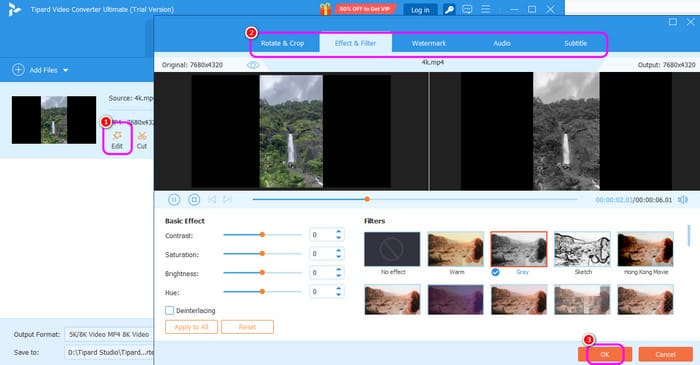Decrease the Saturation value with down arrow
The height and width of the screenshot is (365, 700).
[338, 257]
